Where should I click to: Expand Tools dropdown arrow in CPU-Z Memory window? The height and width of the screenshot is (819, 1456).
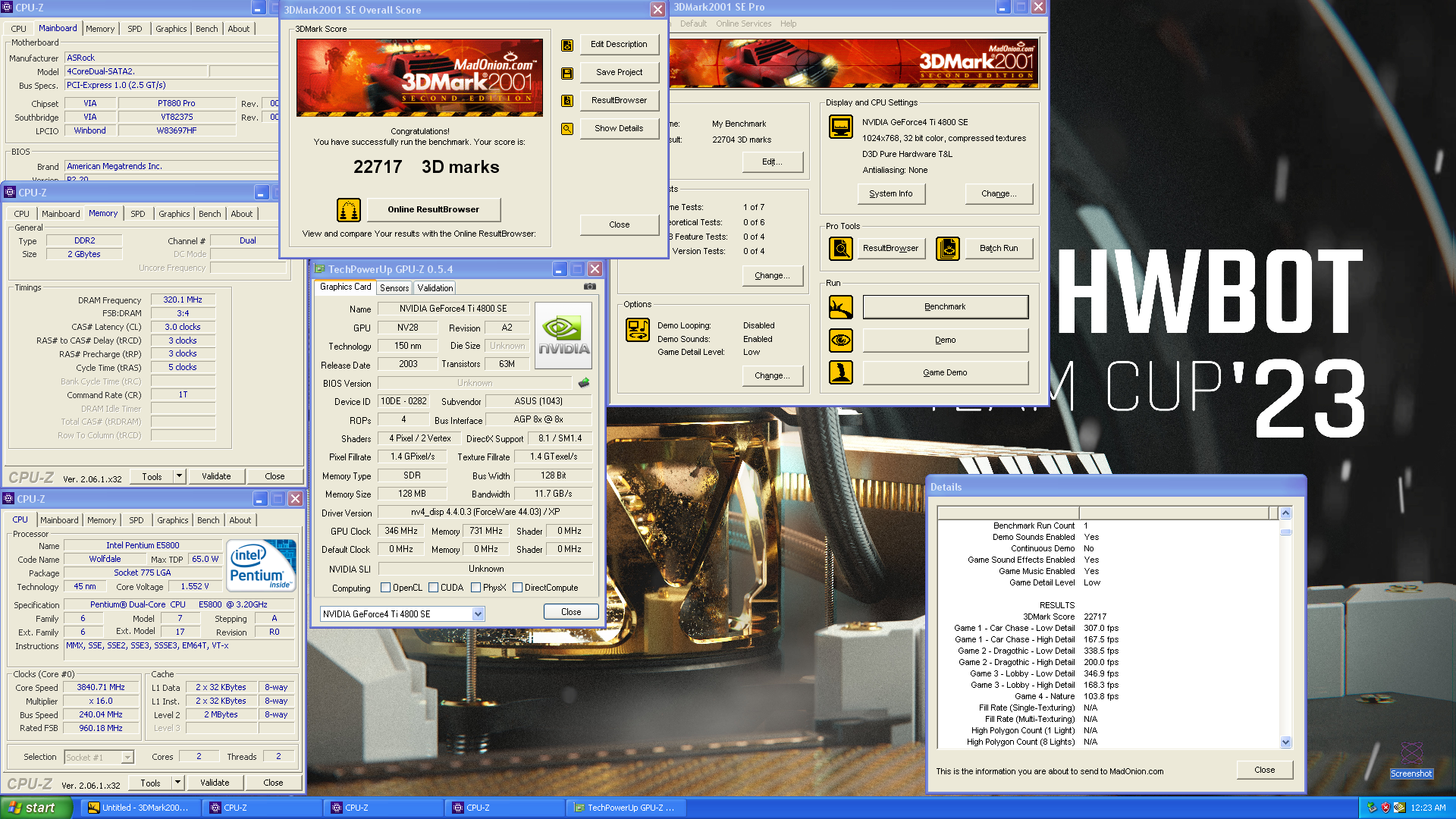(x=180, y=476)
